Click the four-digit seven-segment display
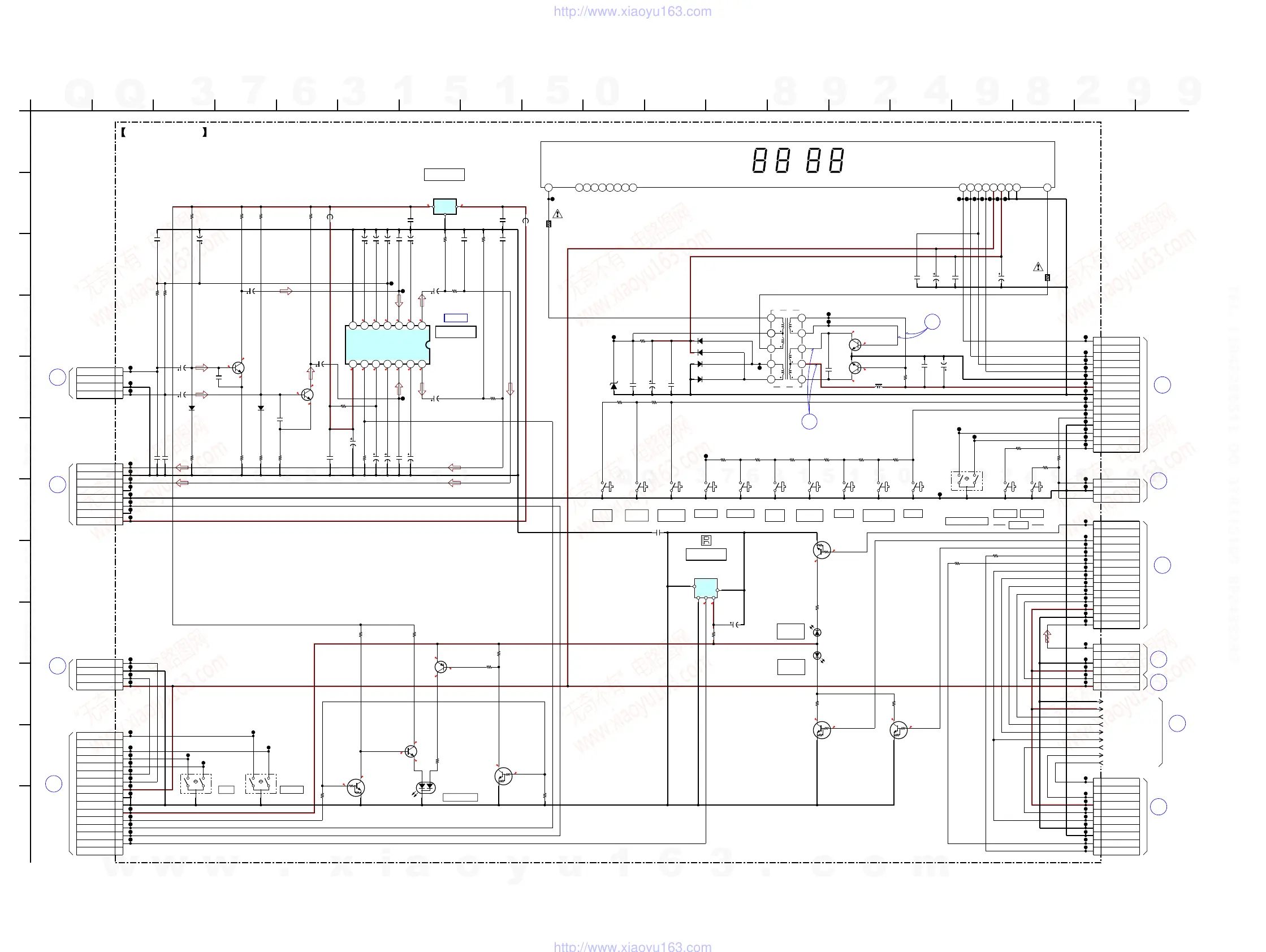 pyautogui.click(x=797, y=161)
